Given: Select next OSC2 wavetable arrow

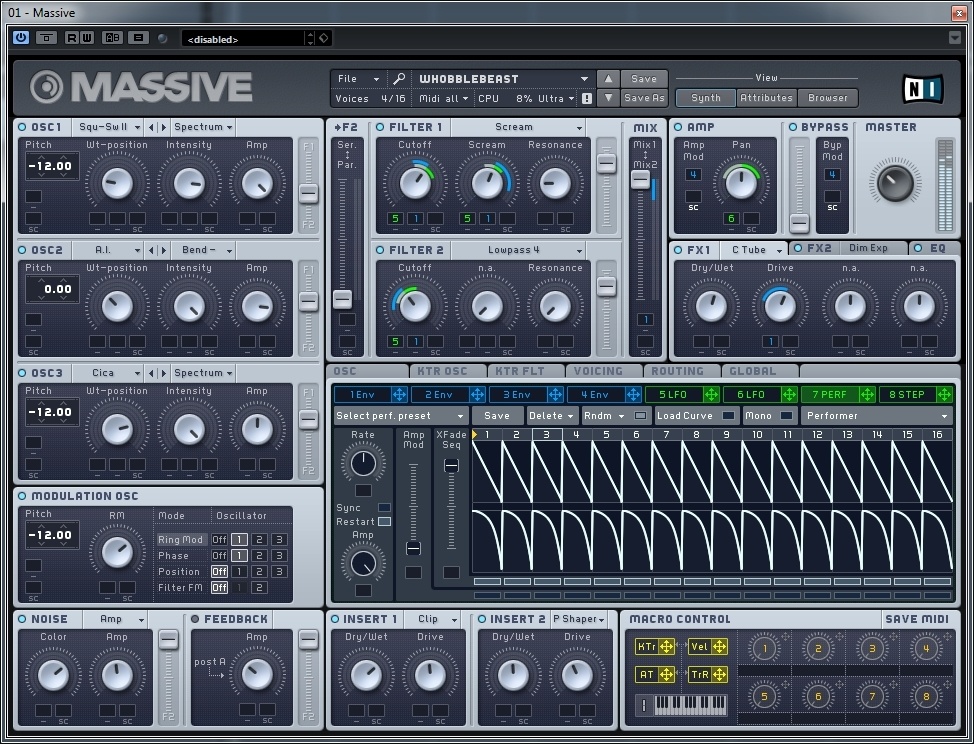Looking at the screenshot, I should click(x=164, y=250).
